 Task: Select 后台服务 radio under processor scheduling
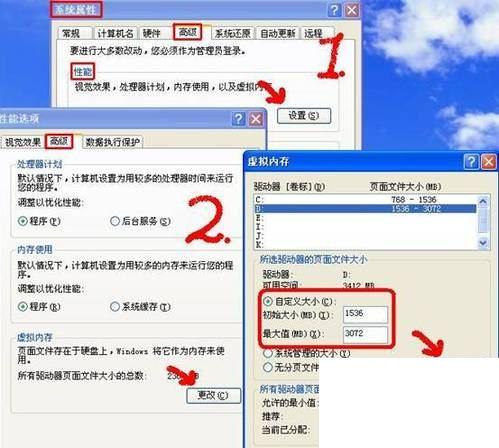click(x=115, y=221)
